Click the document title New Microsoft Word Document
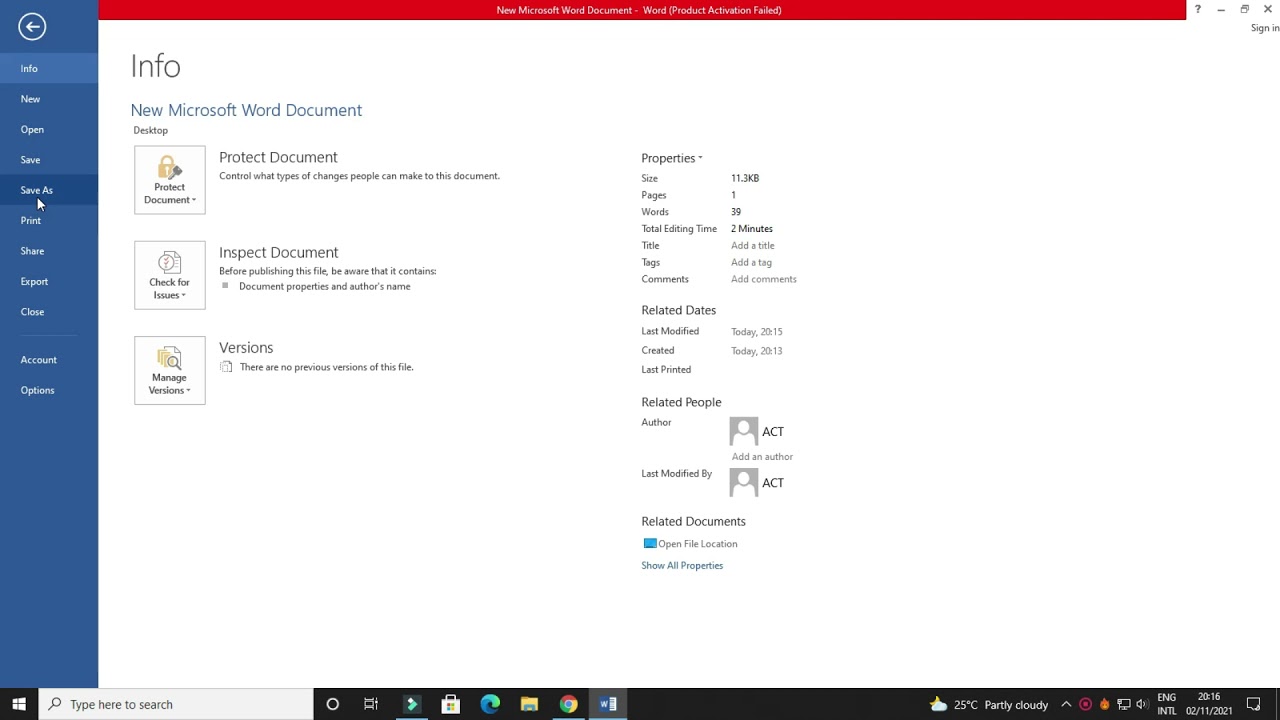 [246, 110]
